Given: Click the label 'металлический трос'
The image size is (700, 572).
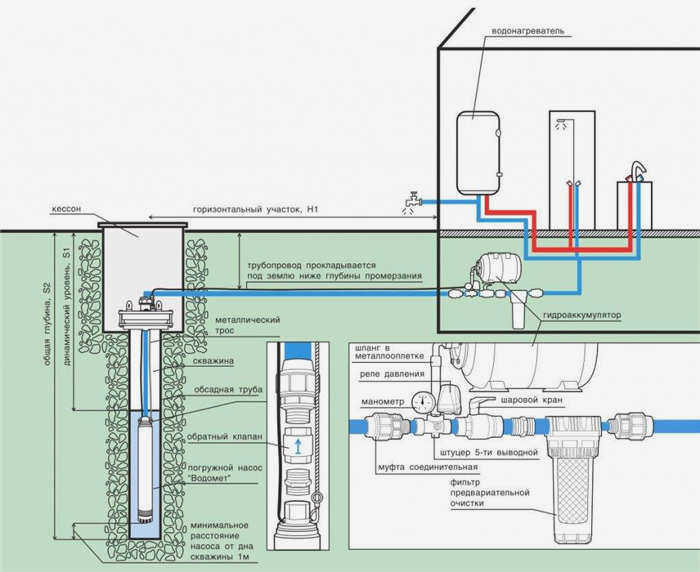Looking at the screenshot, I should coord(248,325).
